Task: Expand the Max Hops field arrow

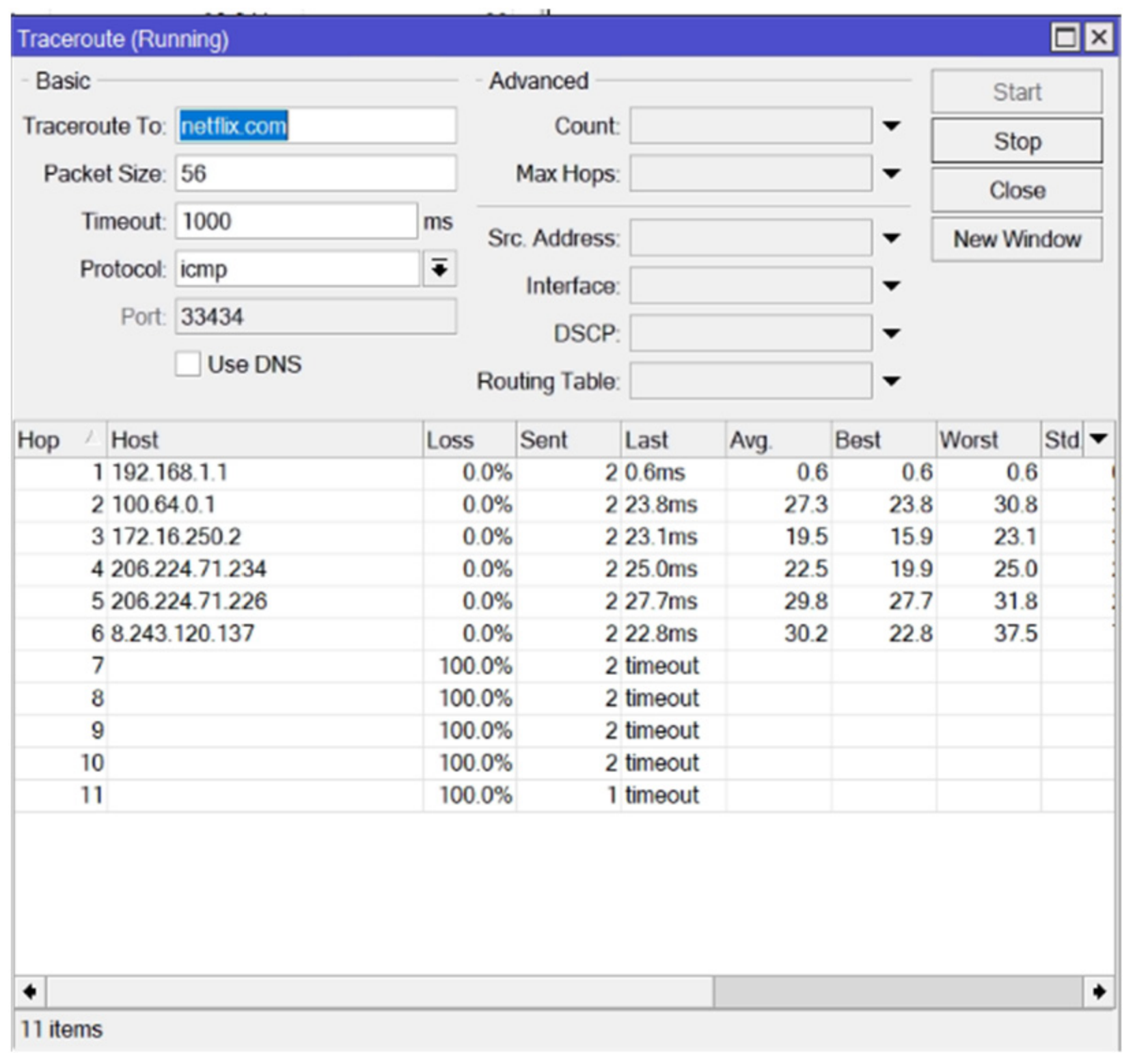Action: [x=891, y=174]
